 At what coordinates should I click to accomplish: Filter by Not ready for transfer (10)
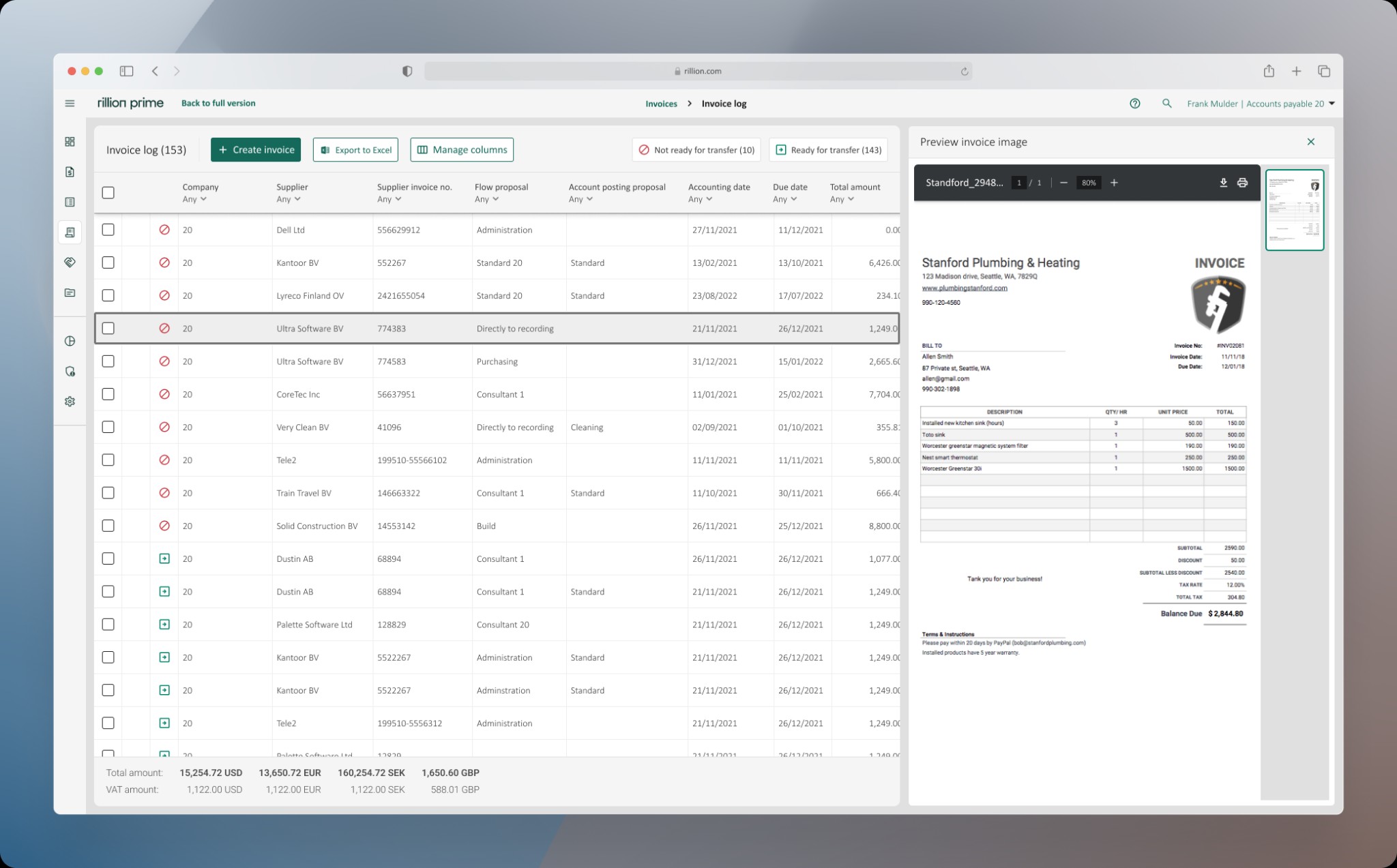click(x=696, y=150)
